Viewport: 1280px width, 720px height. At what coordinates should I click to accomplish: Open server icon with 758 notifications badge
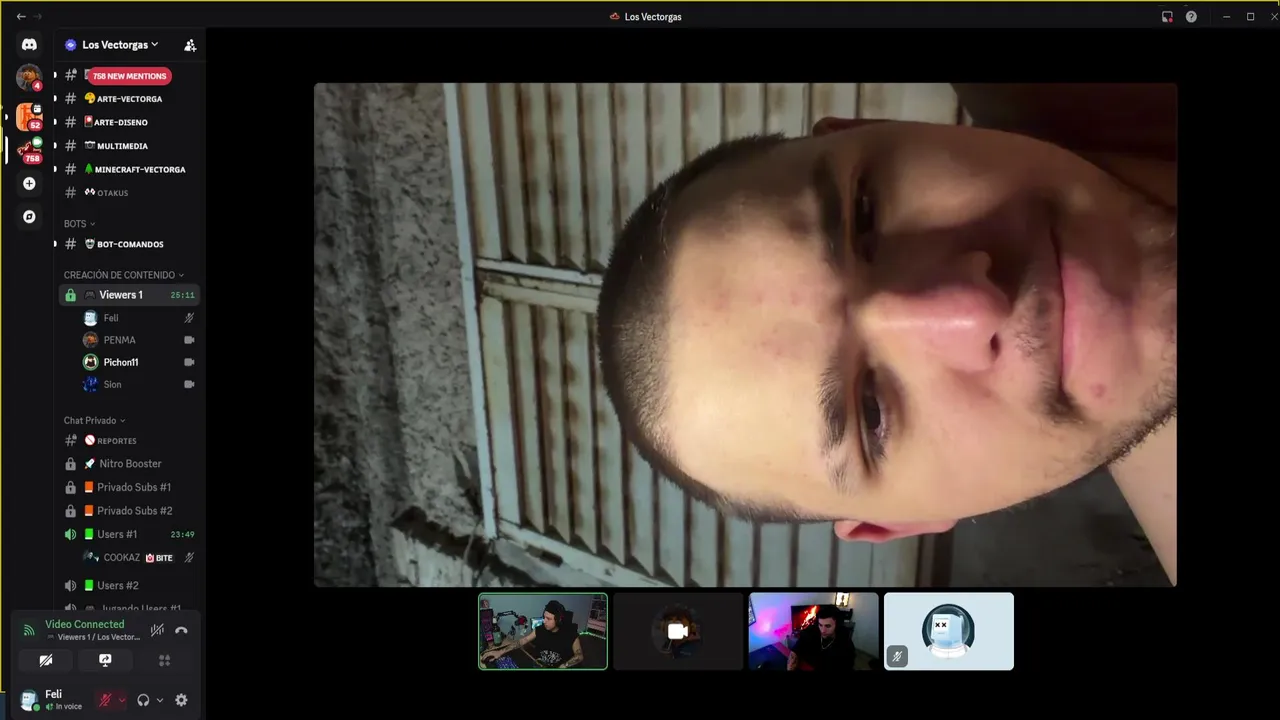29,150
